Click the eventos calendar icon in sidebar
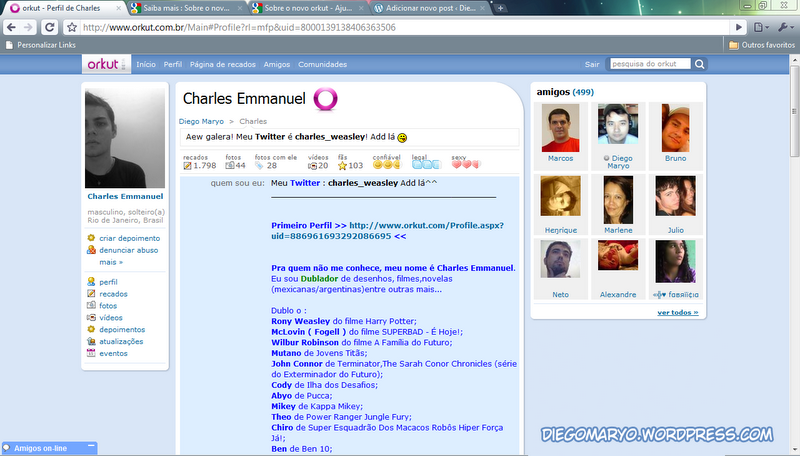This screenshot has width=800, height=456. click(91, 353)
